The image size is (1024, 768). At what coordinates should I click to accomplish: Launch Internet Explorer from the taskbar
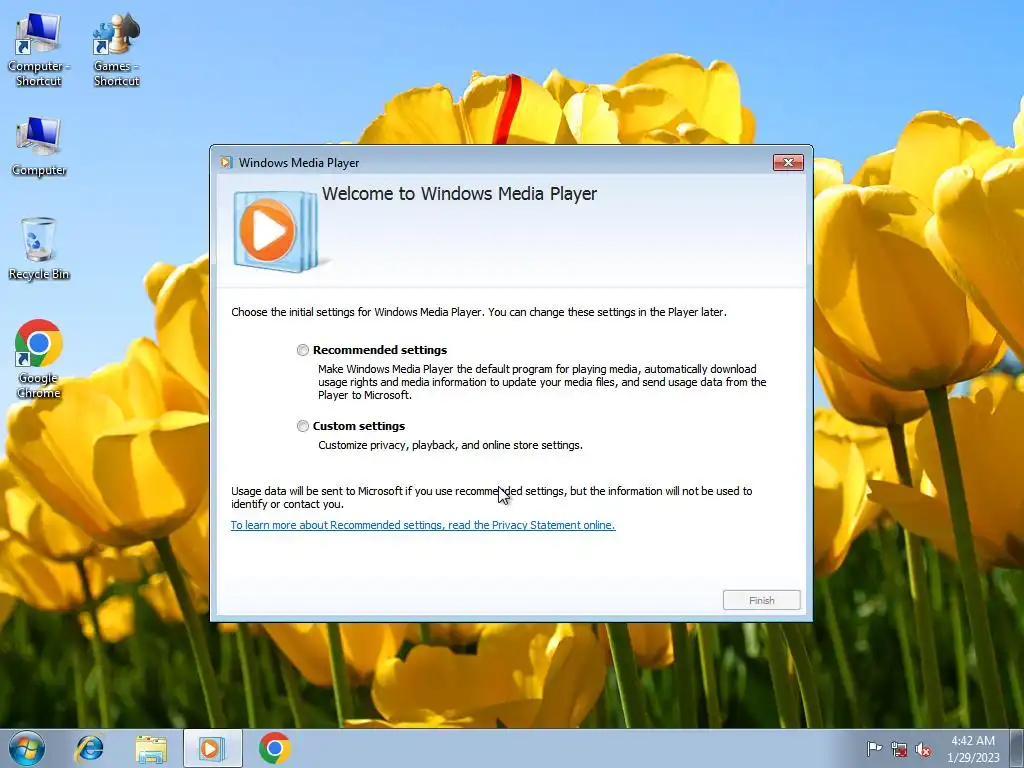[89, 748]
